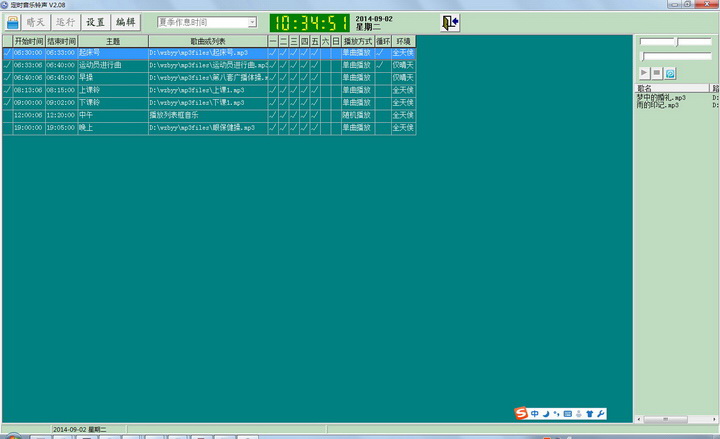Click the moon icon in IME bar
The width and height of the screenshot is (720, 439).
point(546,414)
